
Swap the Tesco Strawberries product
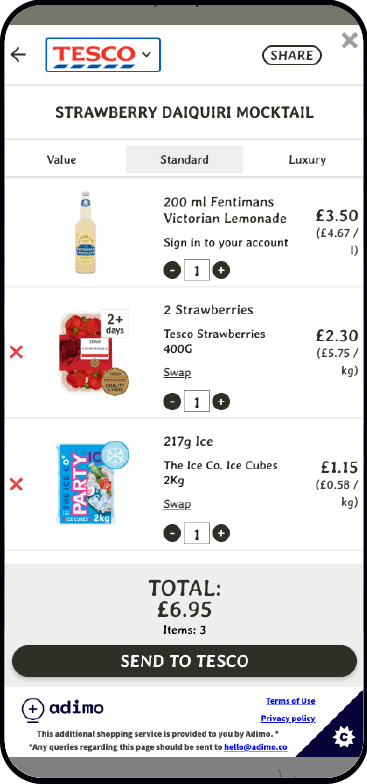click(177, 372)
